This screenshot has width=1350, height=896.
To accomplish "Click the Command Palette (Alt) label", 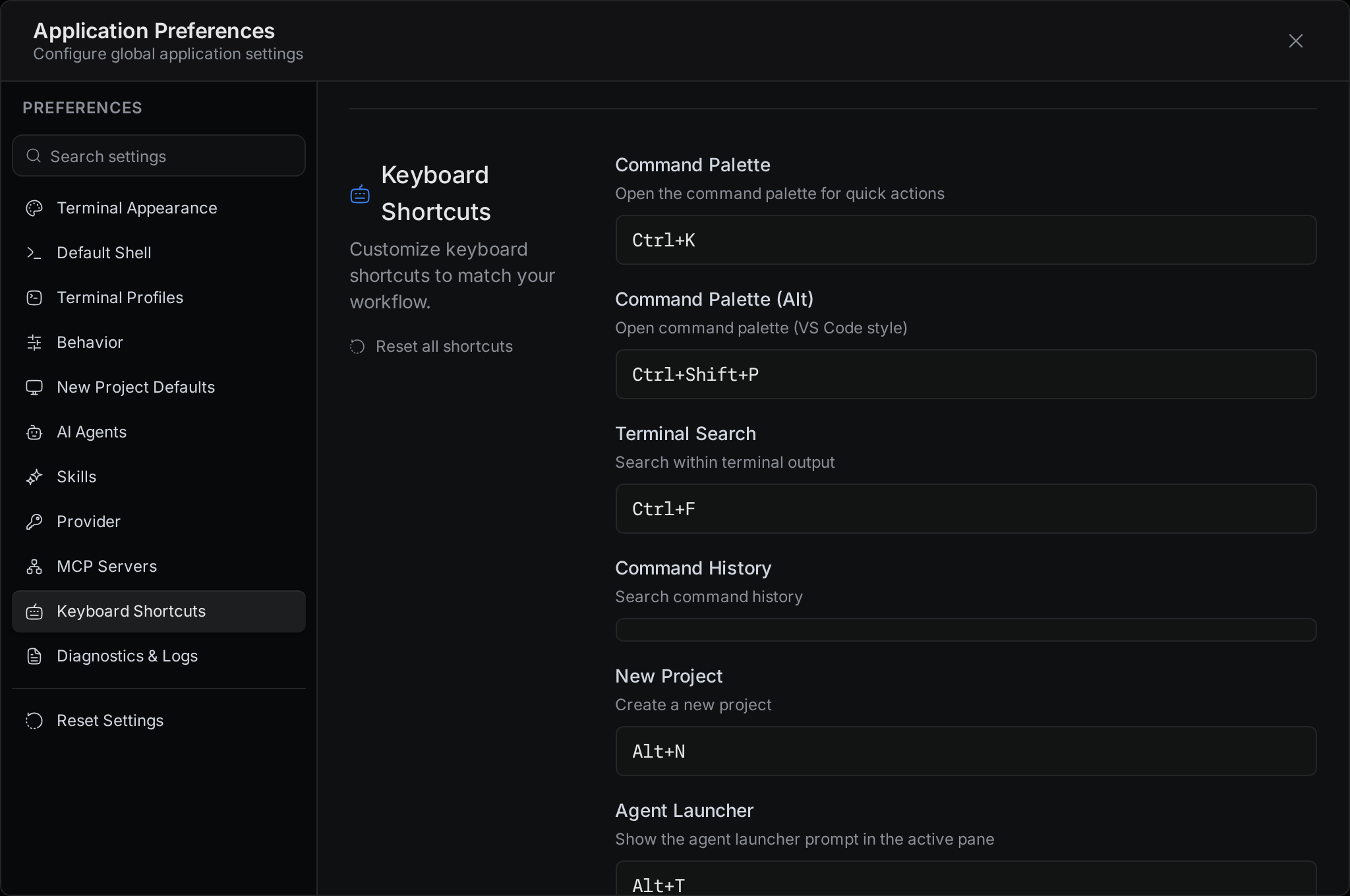I will click(714, 299).
